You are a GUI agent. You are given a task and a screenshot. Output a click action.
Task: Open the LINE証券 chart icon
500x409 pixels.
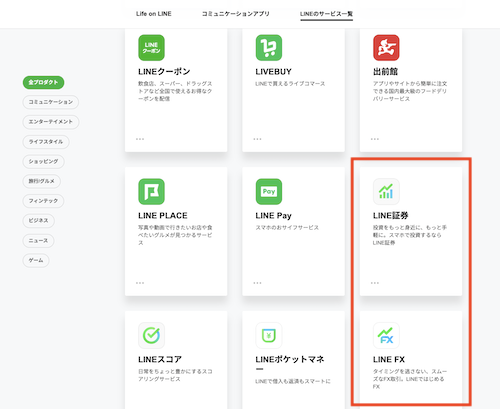point(386,192)
